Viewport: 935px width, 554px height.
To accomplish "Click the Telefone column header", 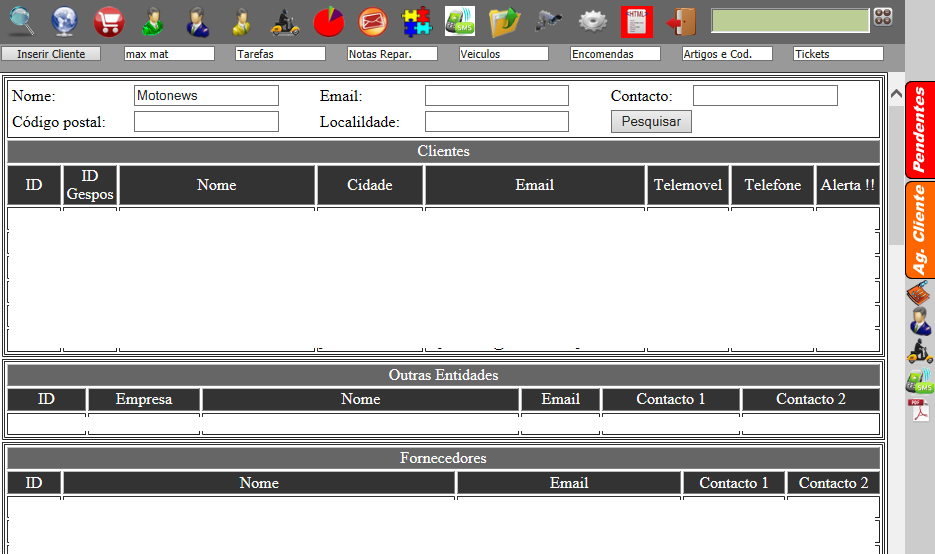I will tap(773, 185).
